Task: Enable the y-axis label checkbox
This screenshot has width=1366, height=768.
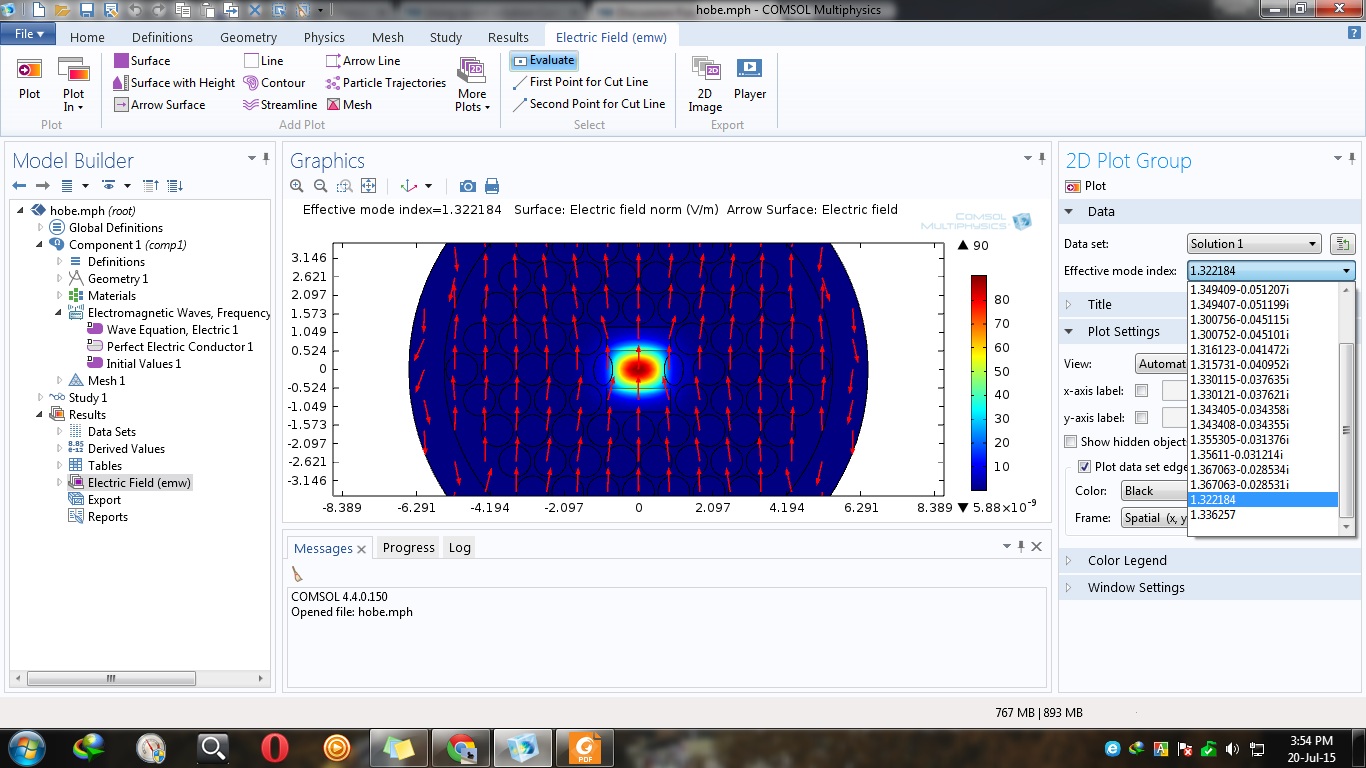Action: [1142, 418]
